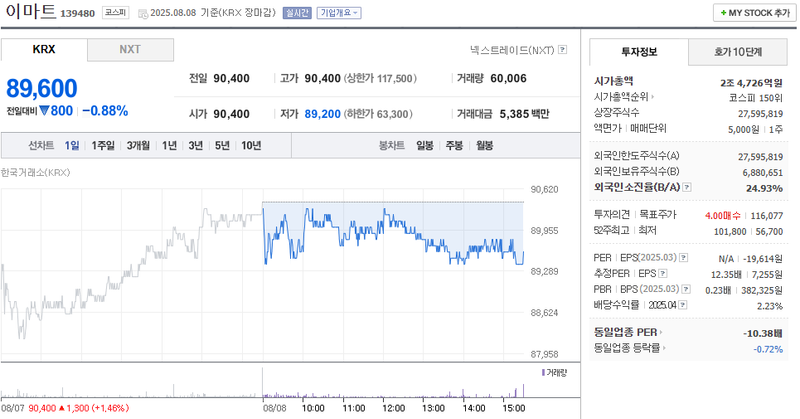Image resolution: width=800 pixels, height=419 pixels.
Task: Click MY STOCK 추가 button
Action: (x=755, y=13)
